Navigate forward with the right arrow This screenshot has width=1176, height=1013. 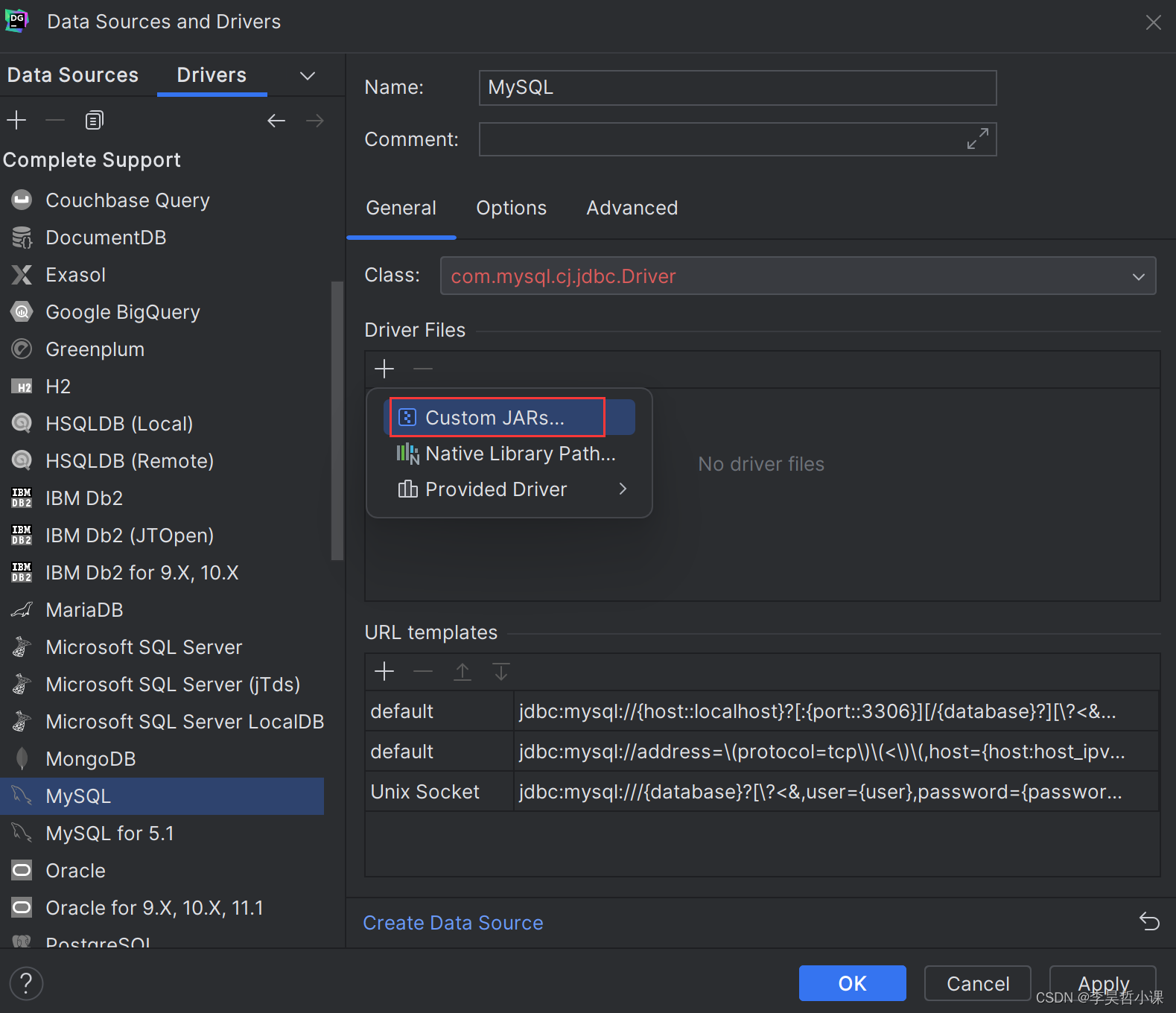pyautogui.click(x=315, y=120)
